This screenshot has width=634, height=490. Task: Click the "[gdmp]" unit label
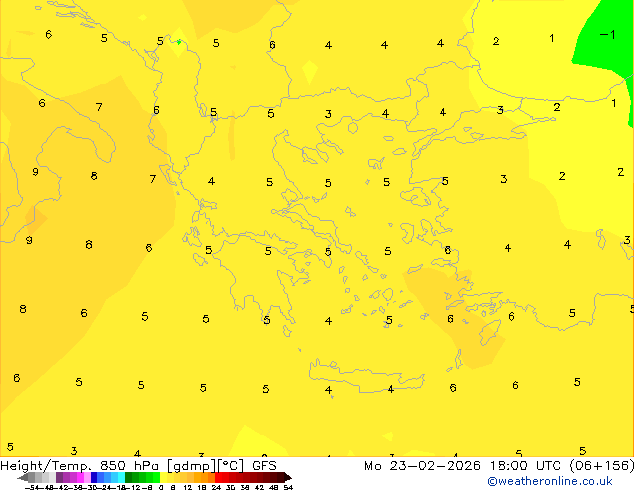click(192, 466)
